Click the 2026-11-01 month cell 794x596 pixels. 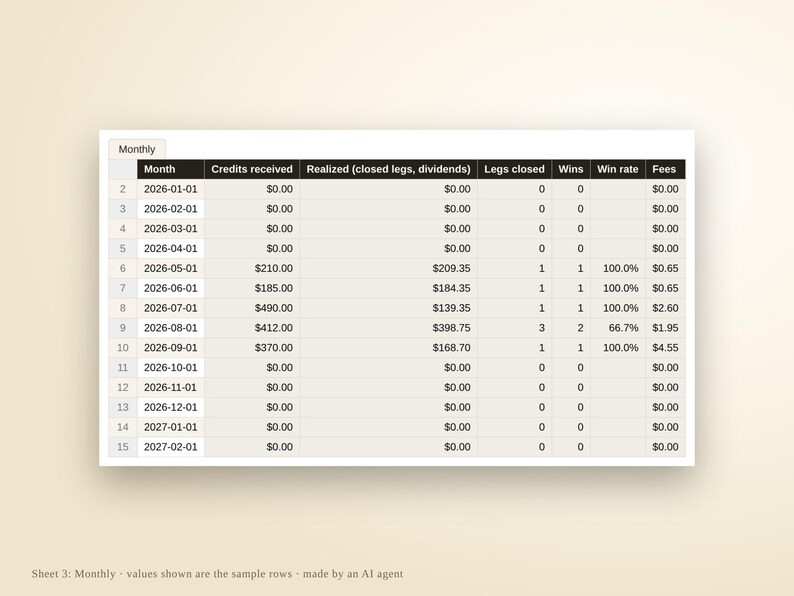click(171, 387)
